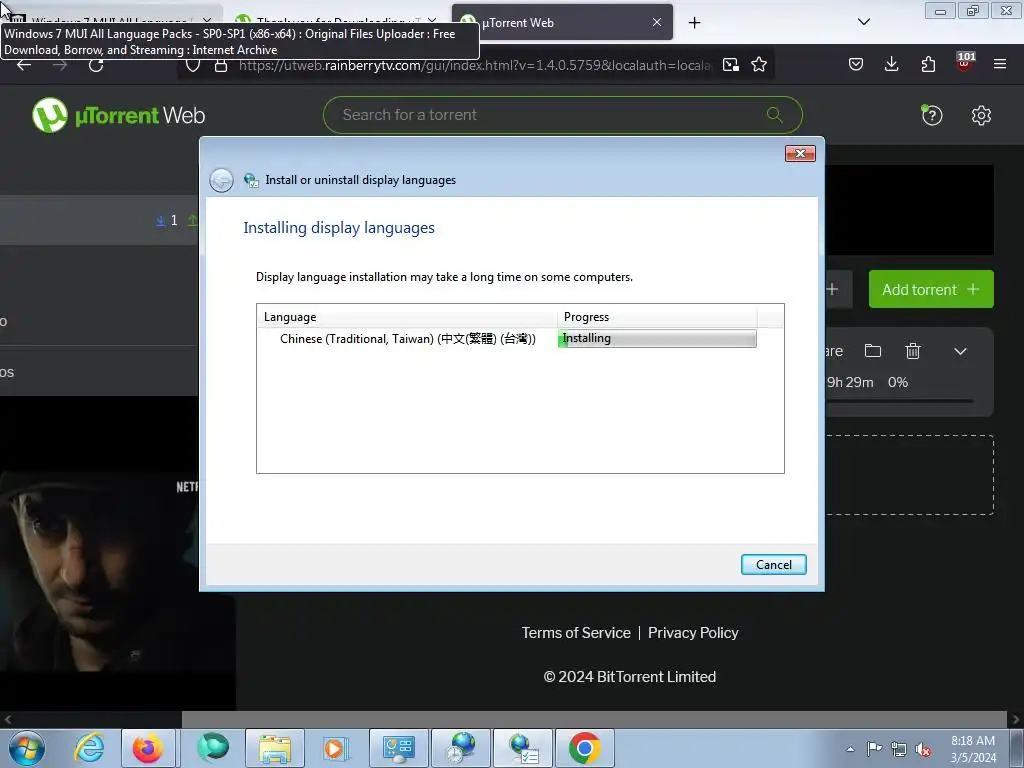Click the horizontal page scrollbar
This screenshot has width=1024, height=768.
[594, 720]
